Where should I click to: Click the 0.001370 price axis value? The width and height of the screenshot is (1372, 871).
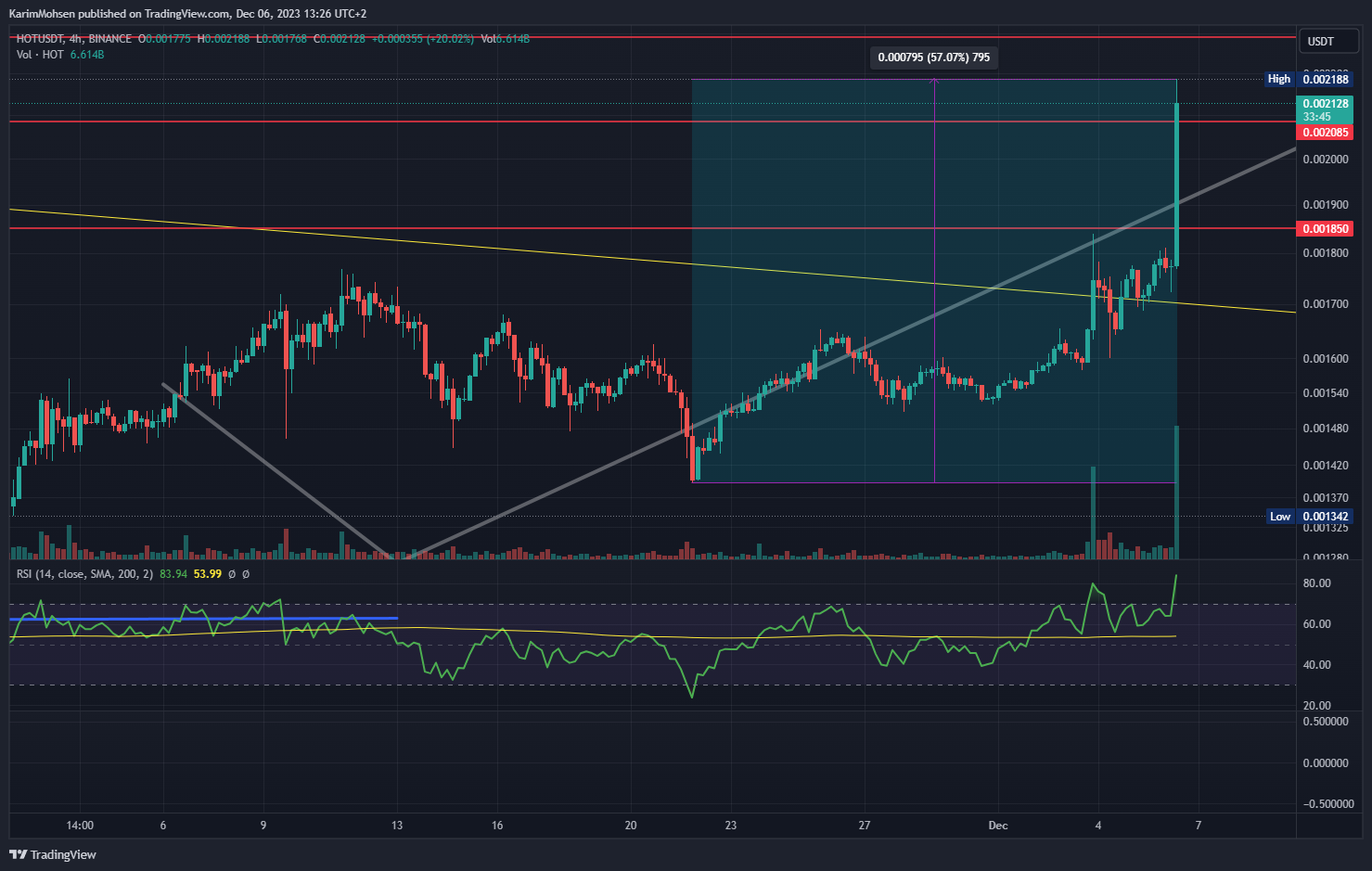click(1326, 498)
